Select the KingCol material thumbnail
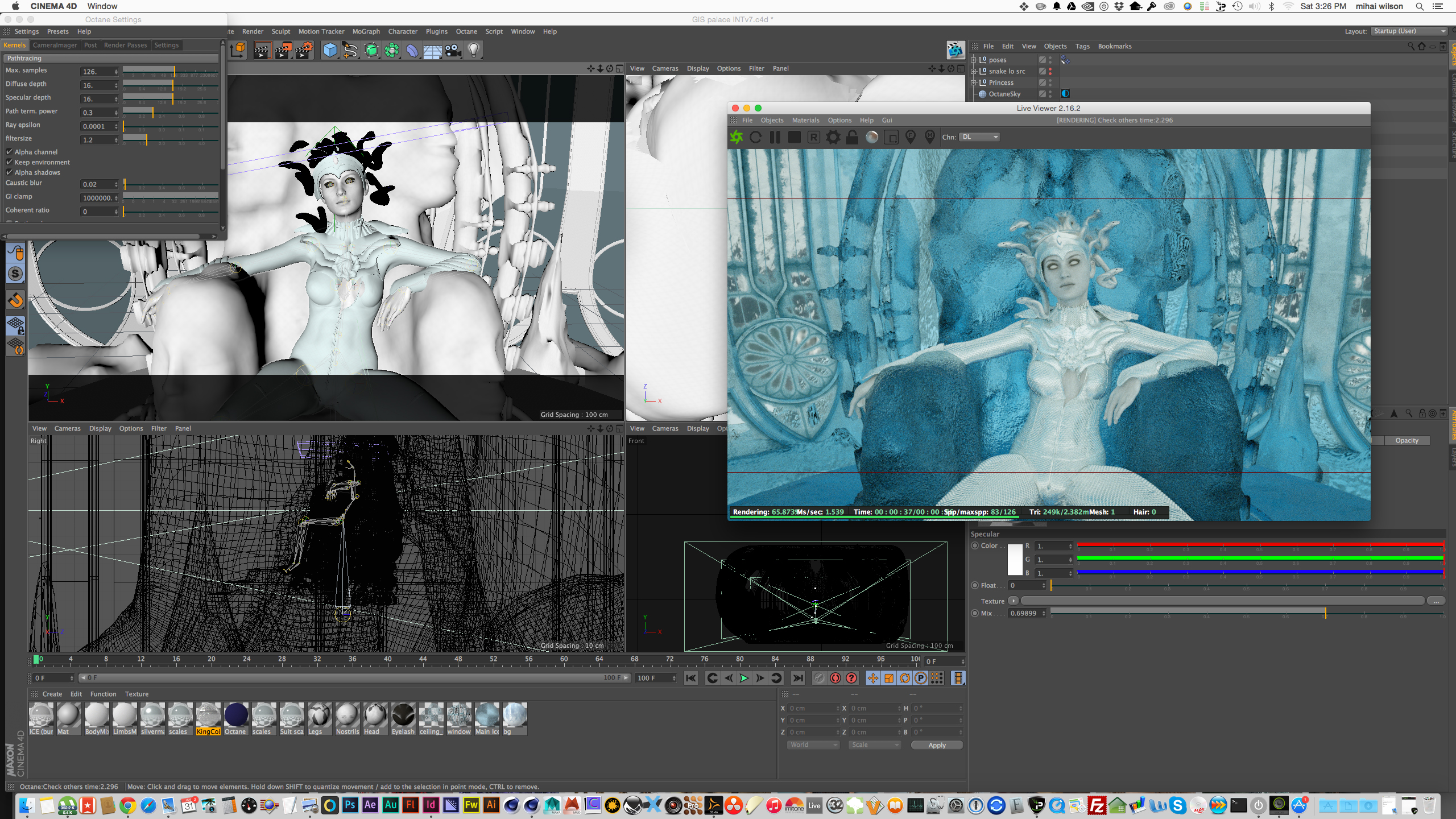Viewport: 1456px width, 819px height. pos(208,719)
